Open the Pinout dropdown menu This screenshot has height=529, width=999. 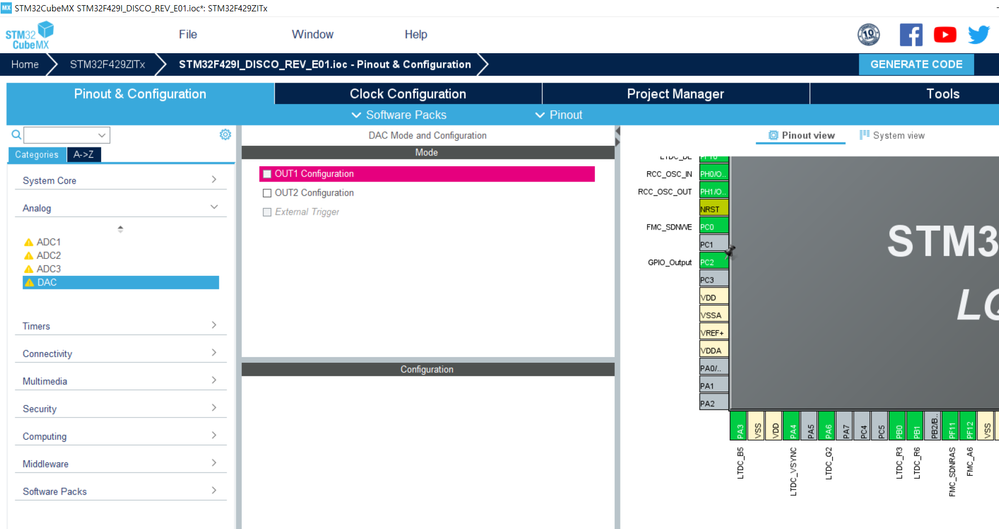[x=559, y=115]
